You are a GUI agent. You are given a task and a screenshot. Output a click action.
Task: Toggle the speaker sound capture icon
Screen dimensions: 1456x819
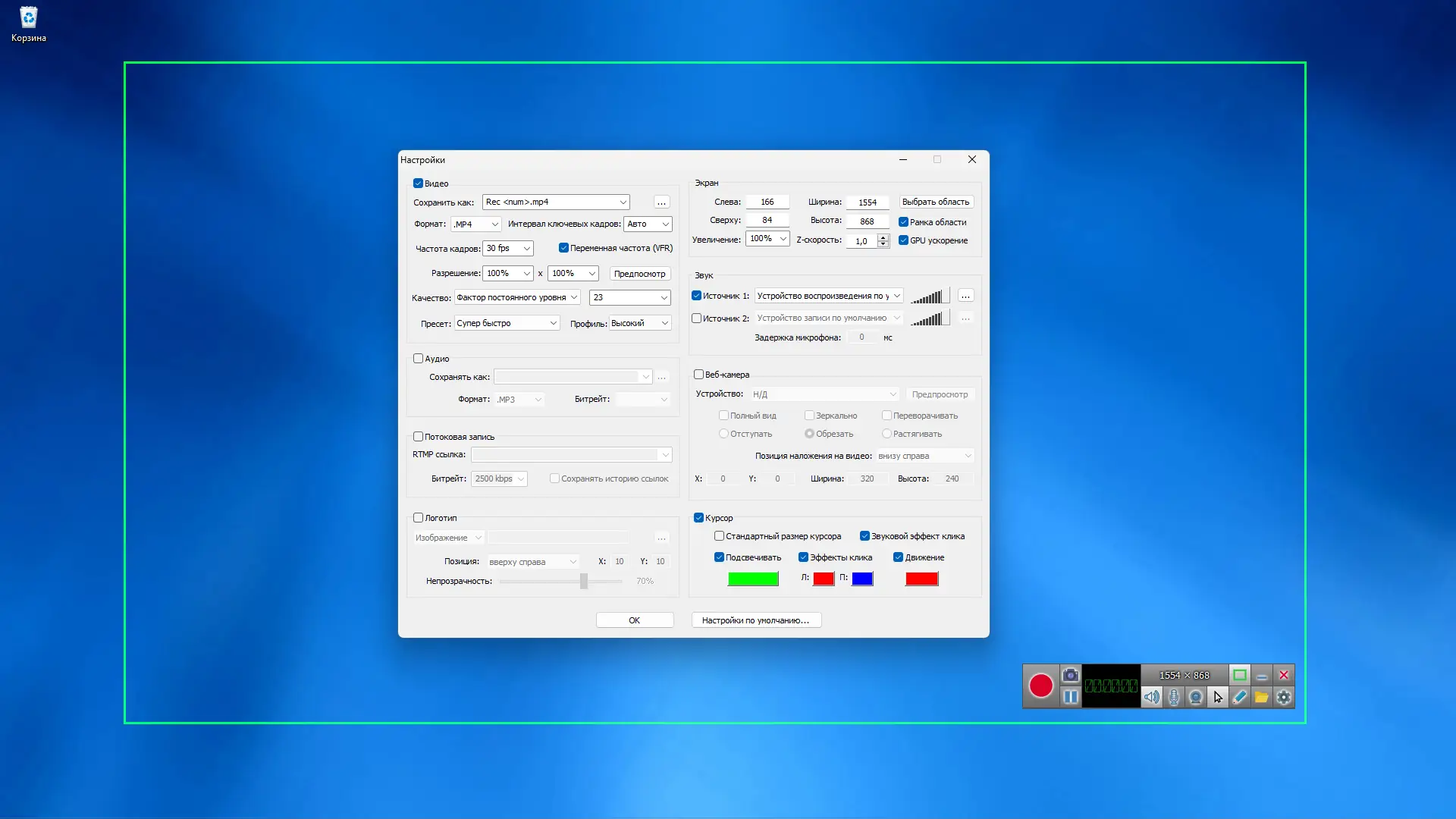click(x=1151, y=697)
